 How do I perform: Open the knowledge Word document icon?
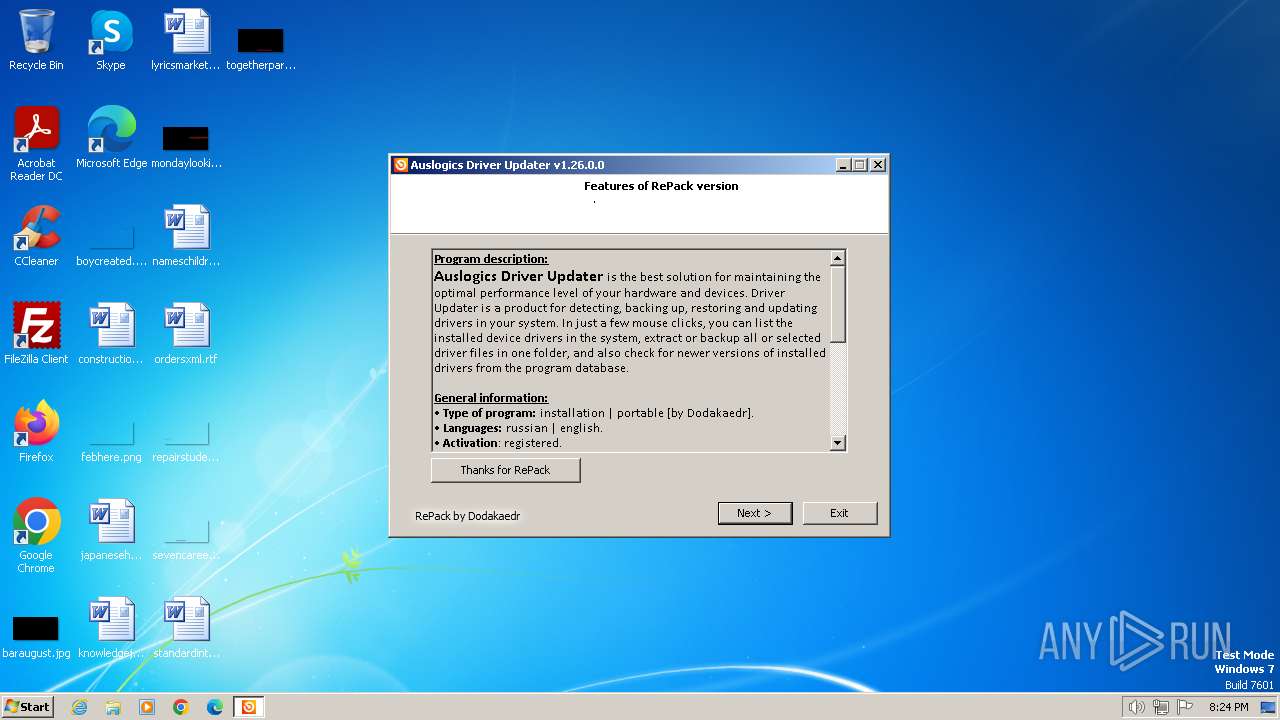pyautogui.click(x=111, y=628)
